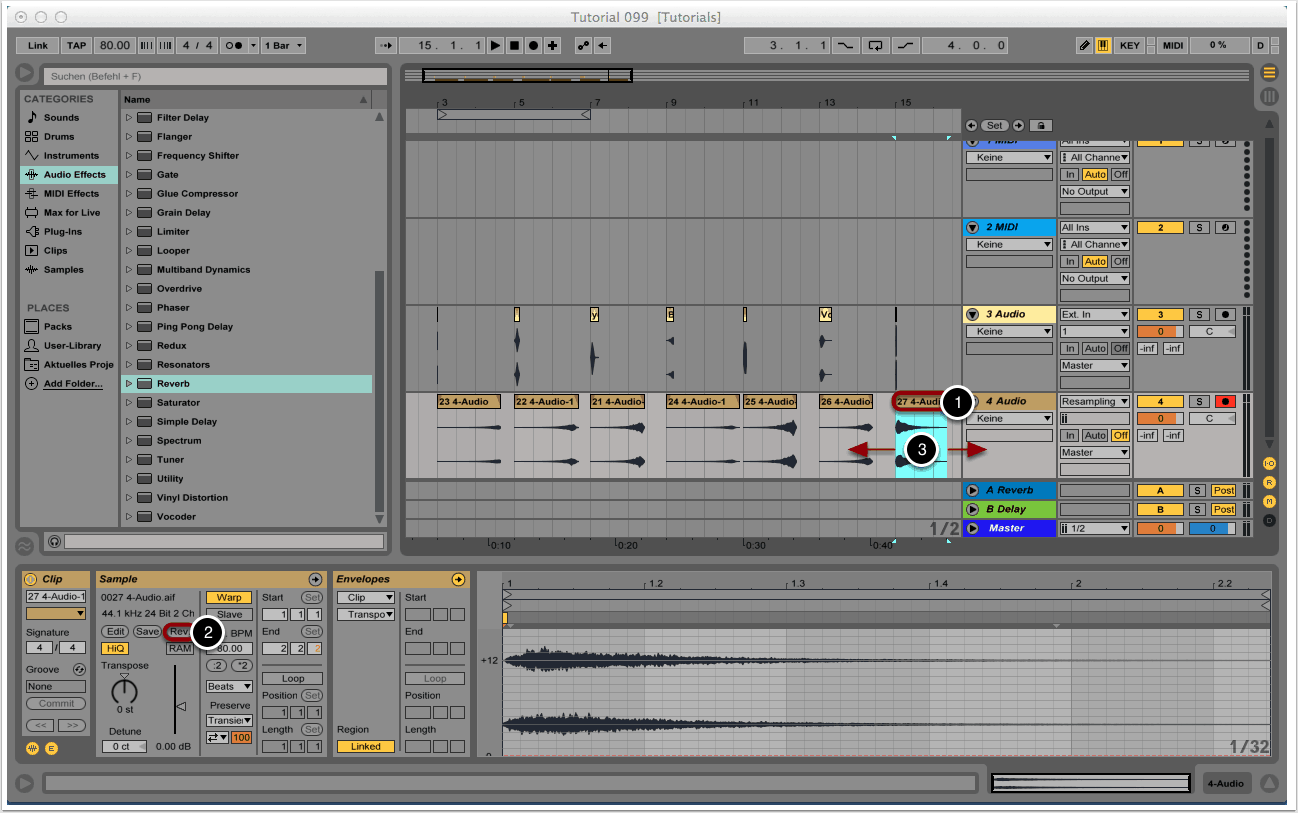Click the Arrangement Record circle button
Viewport: 1298px width, 813px height.
533,46
